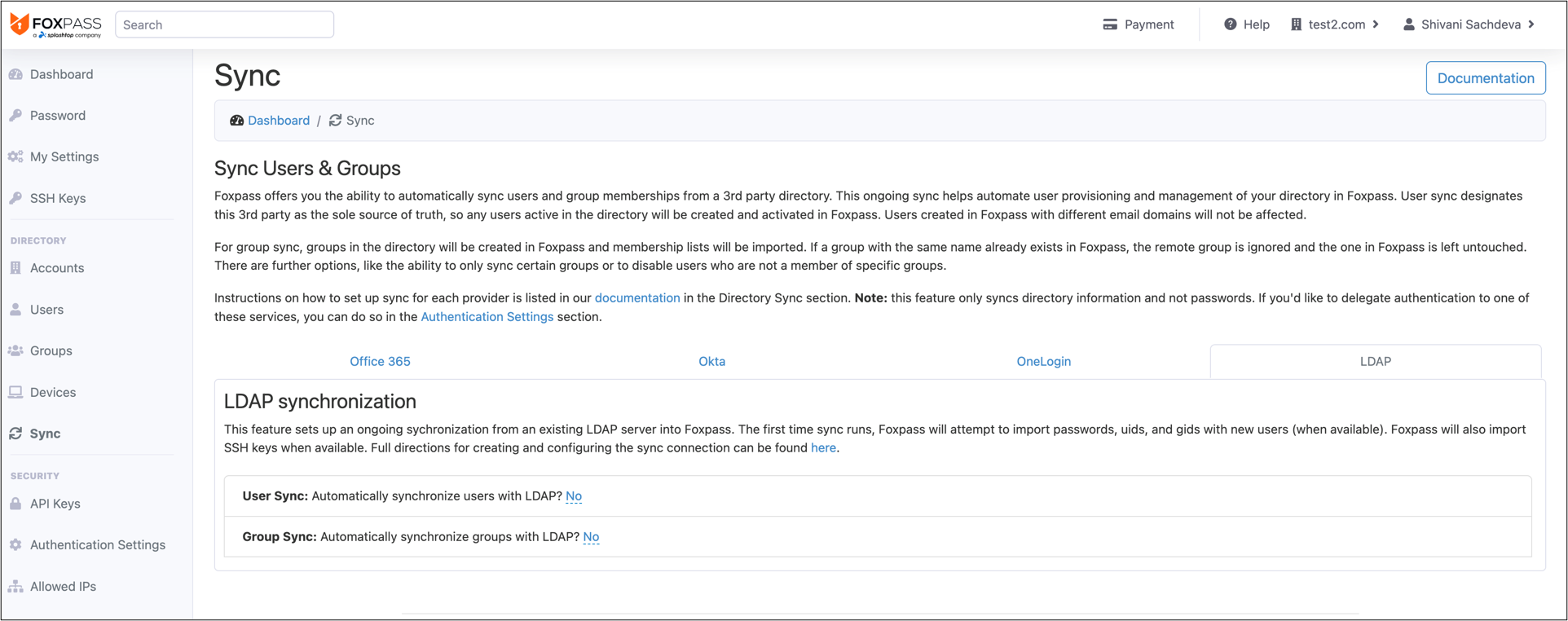Screen dimensions: 1568x621
Task: Click the test2.com account name
Action: point(1337,24)
